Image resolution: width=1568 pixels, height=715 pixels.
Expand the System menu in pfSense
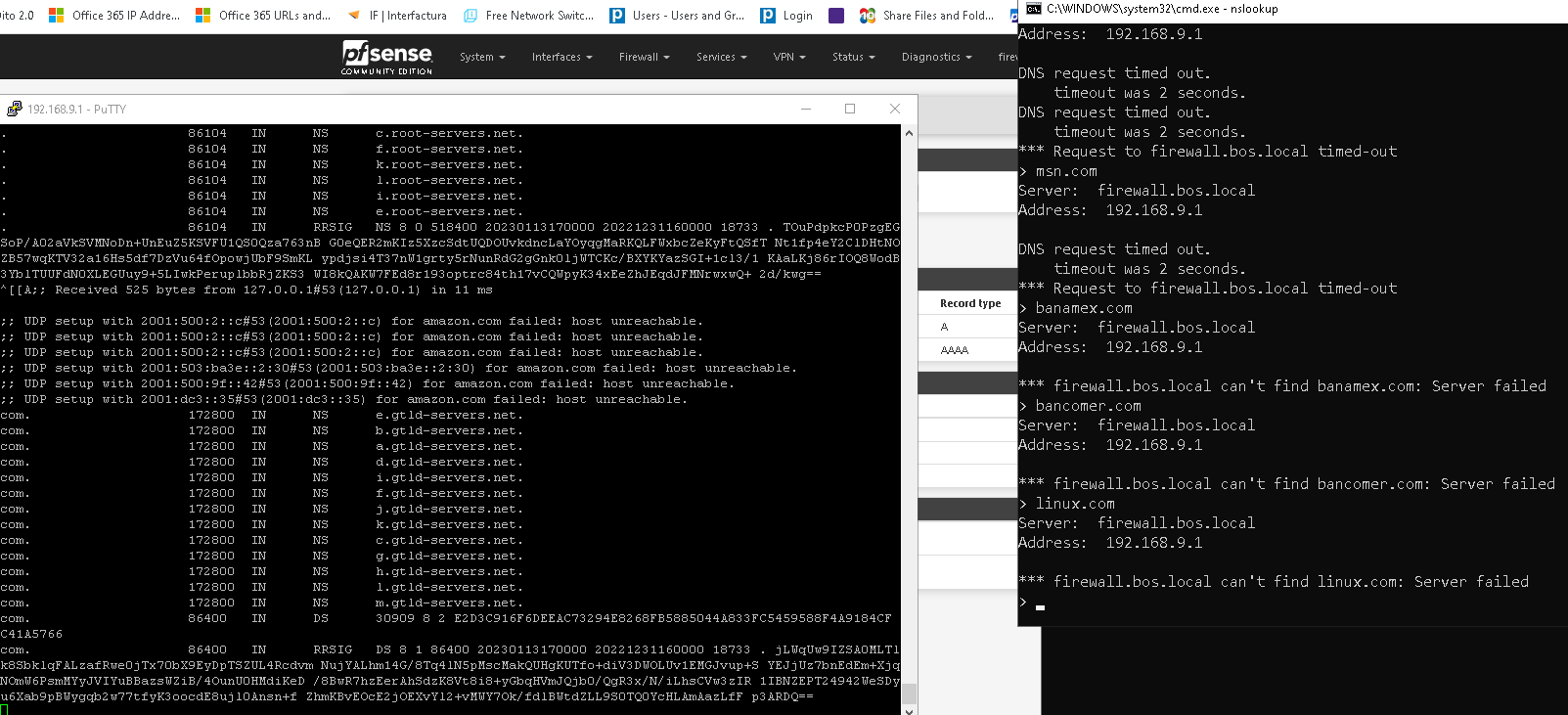click(x=482, y=57)
